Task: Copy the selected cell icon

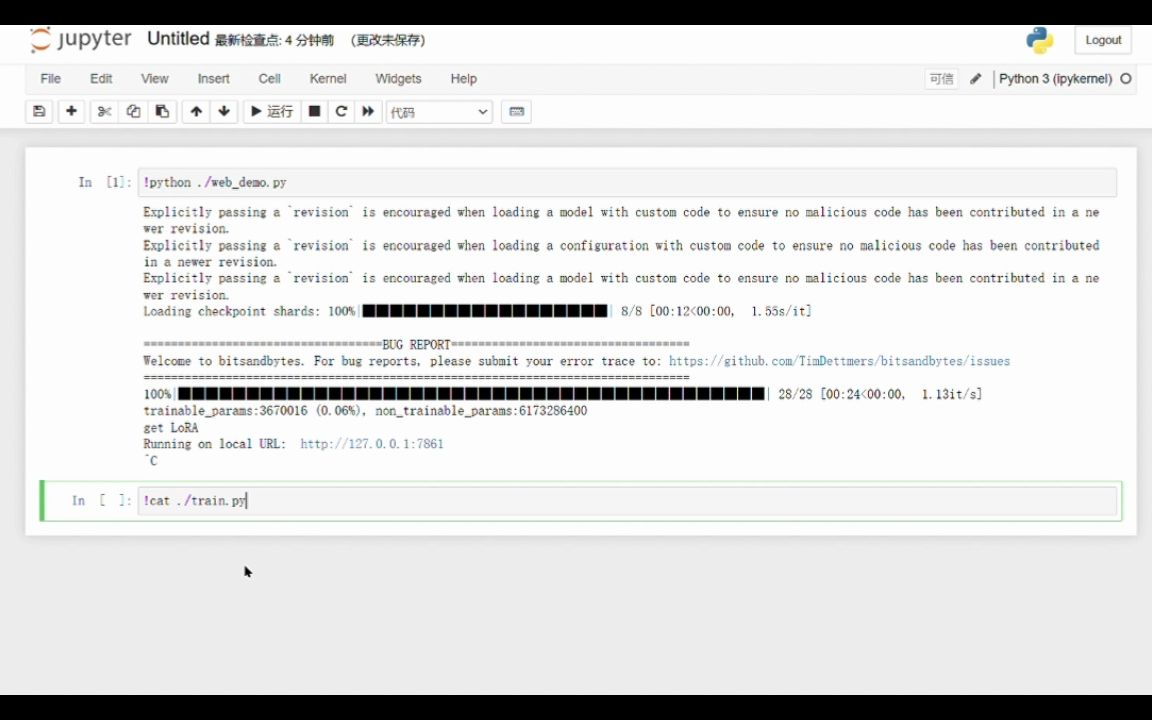Action: [x=133, y=111]
